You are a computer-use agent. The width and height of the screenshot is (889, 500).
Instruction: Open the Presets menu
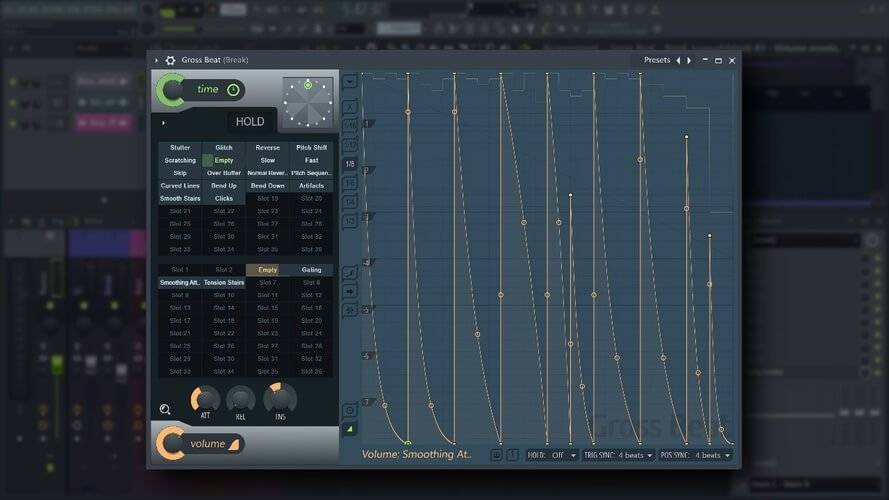point(657,60)
